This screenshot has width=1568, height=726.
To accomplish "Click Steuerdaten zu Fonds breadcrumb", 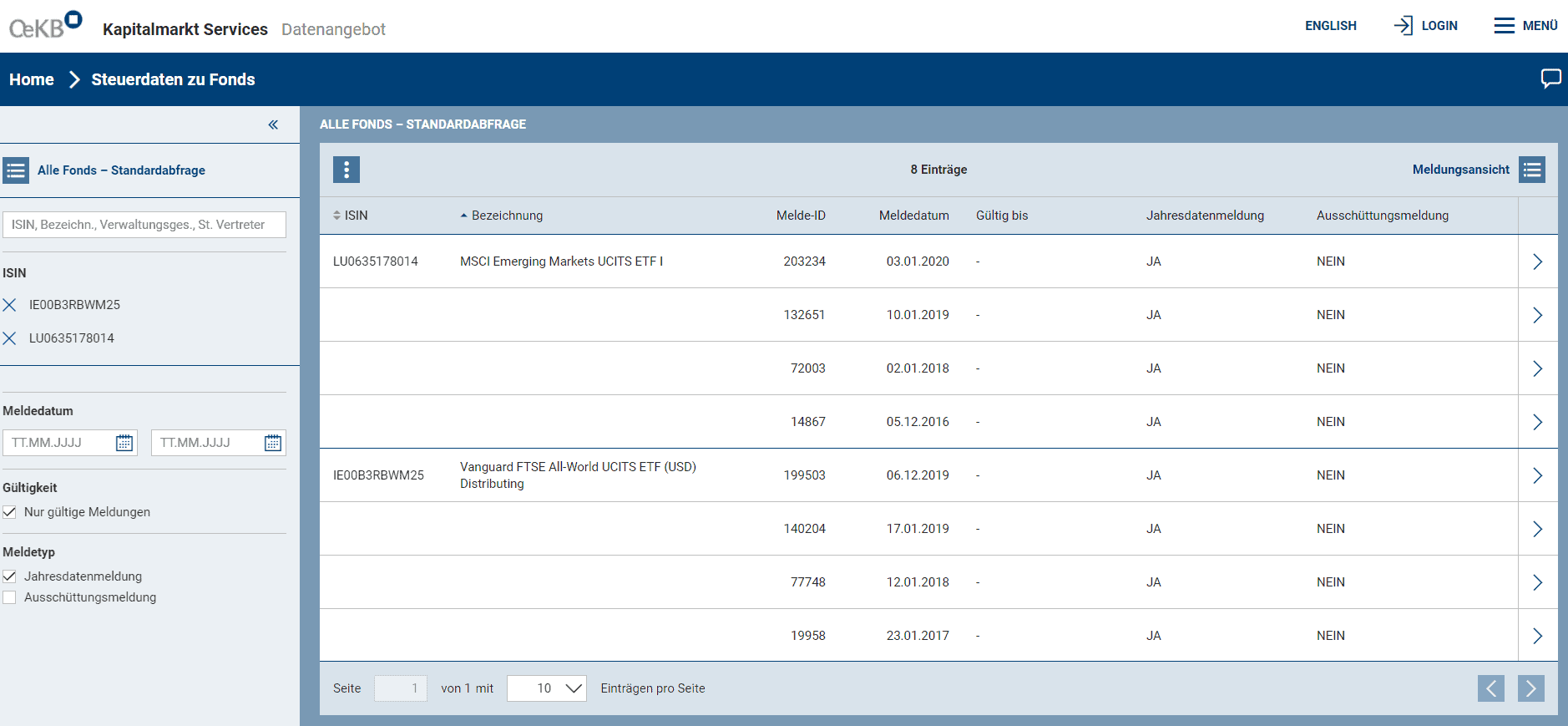I will [174, 79].
